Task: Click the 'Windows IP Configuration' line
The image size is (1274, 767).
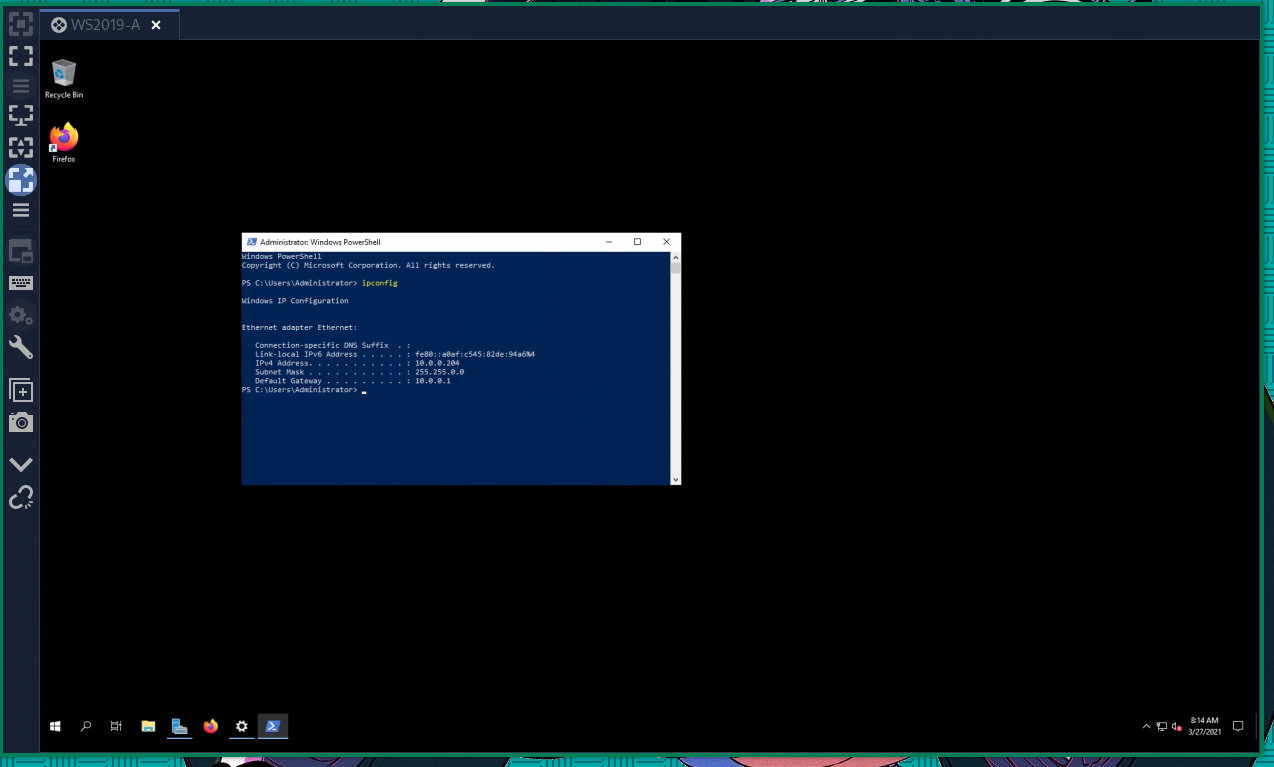Action: [295, 301]
